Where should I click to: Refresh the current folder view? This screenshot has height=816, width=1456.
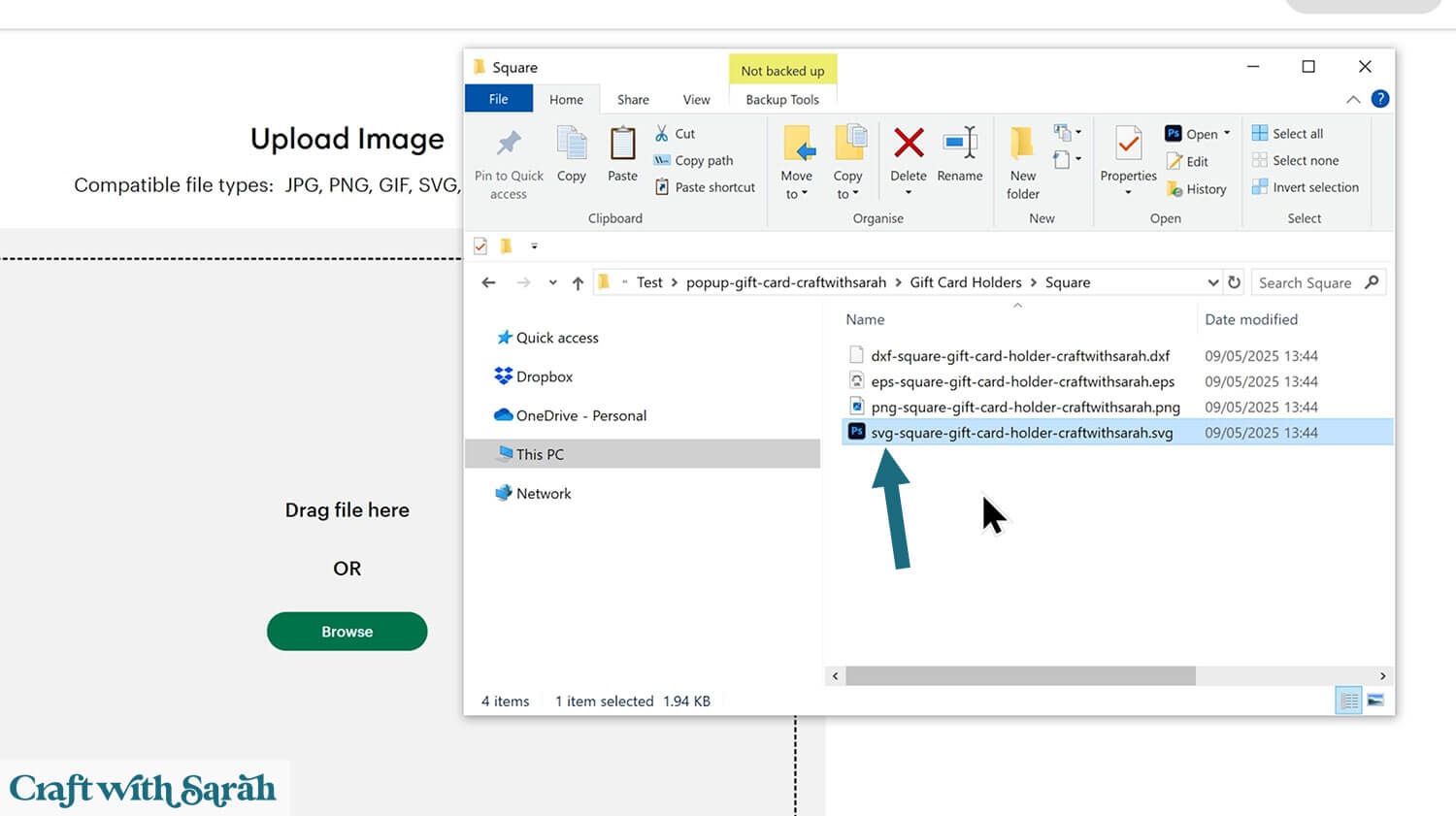pos(1234,282)
